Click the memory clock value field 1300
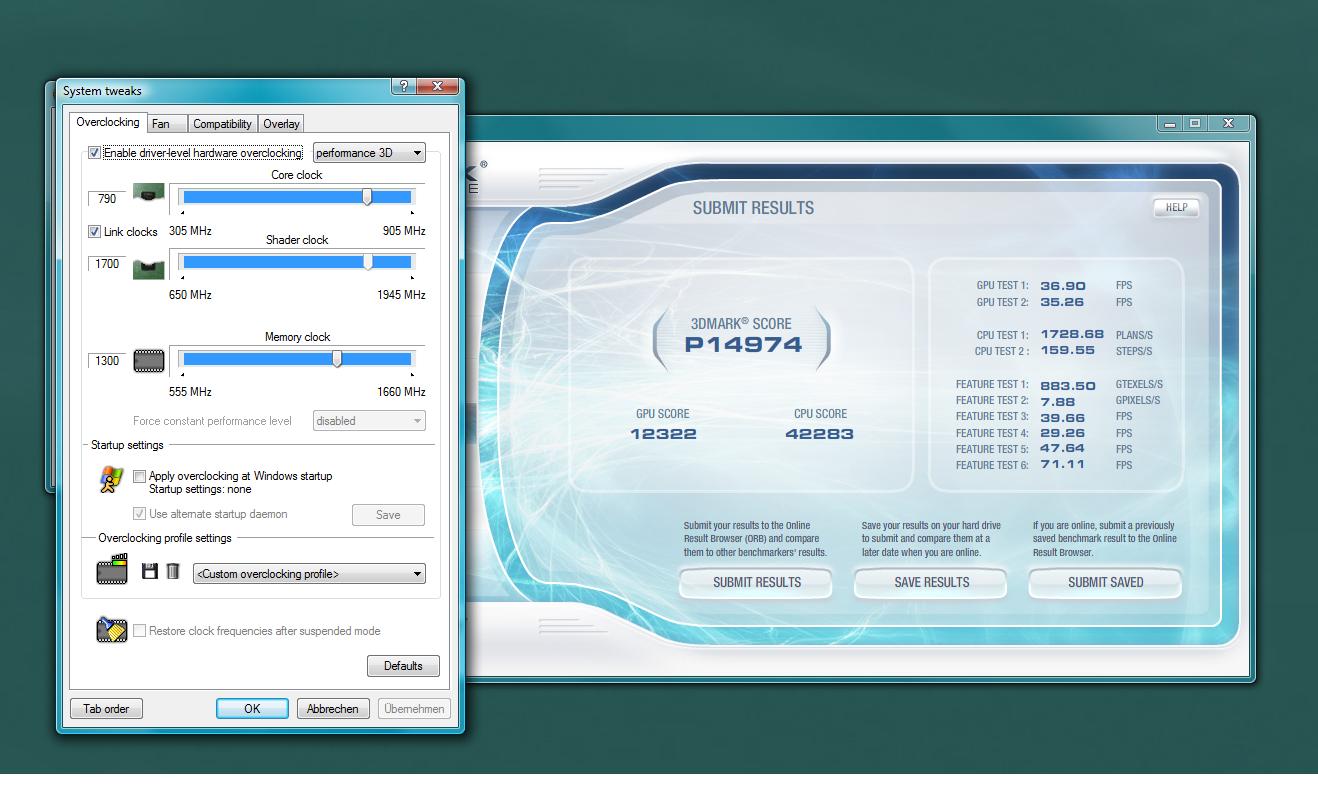Viewport: 1318px width, 800px height. 107,361
